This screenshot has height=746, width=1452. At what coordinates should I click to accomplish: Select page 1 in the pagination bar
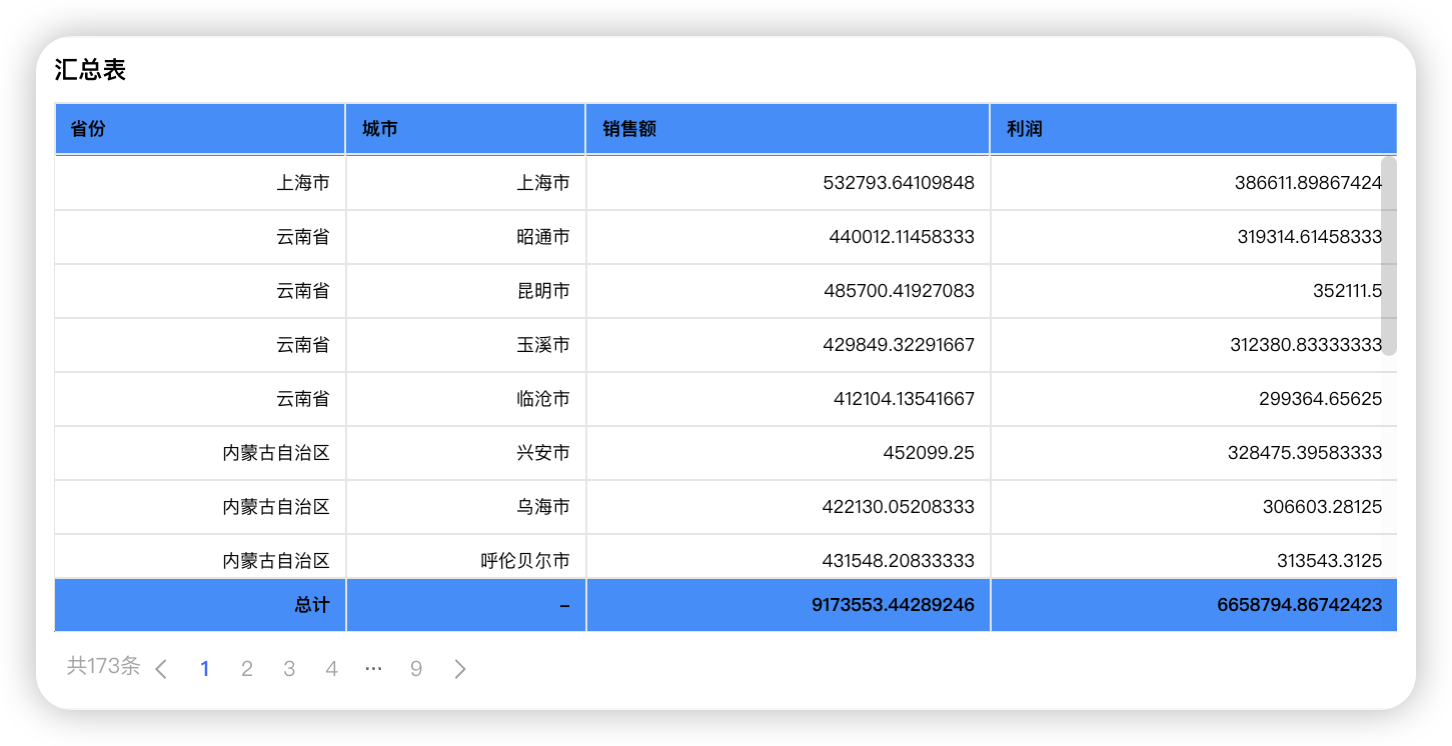coord(205,668)
